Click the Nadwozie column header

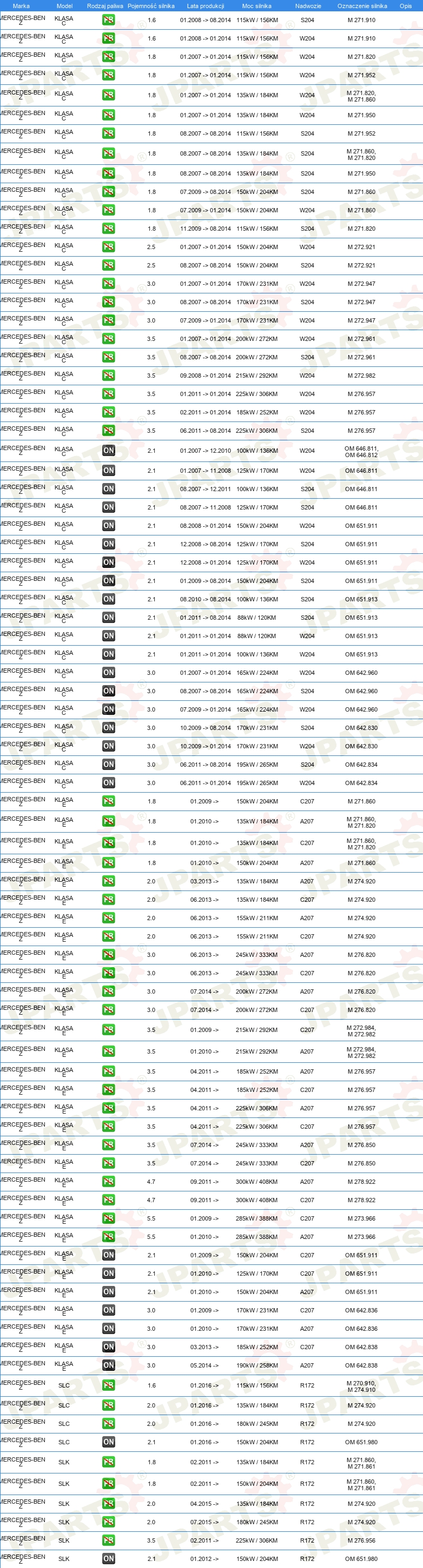(x=308, y=6)
